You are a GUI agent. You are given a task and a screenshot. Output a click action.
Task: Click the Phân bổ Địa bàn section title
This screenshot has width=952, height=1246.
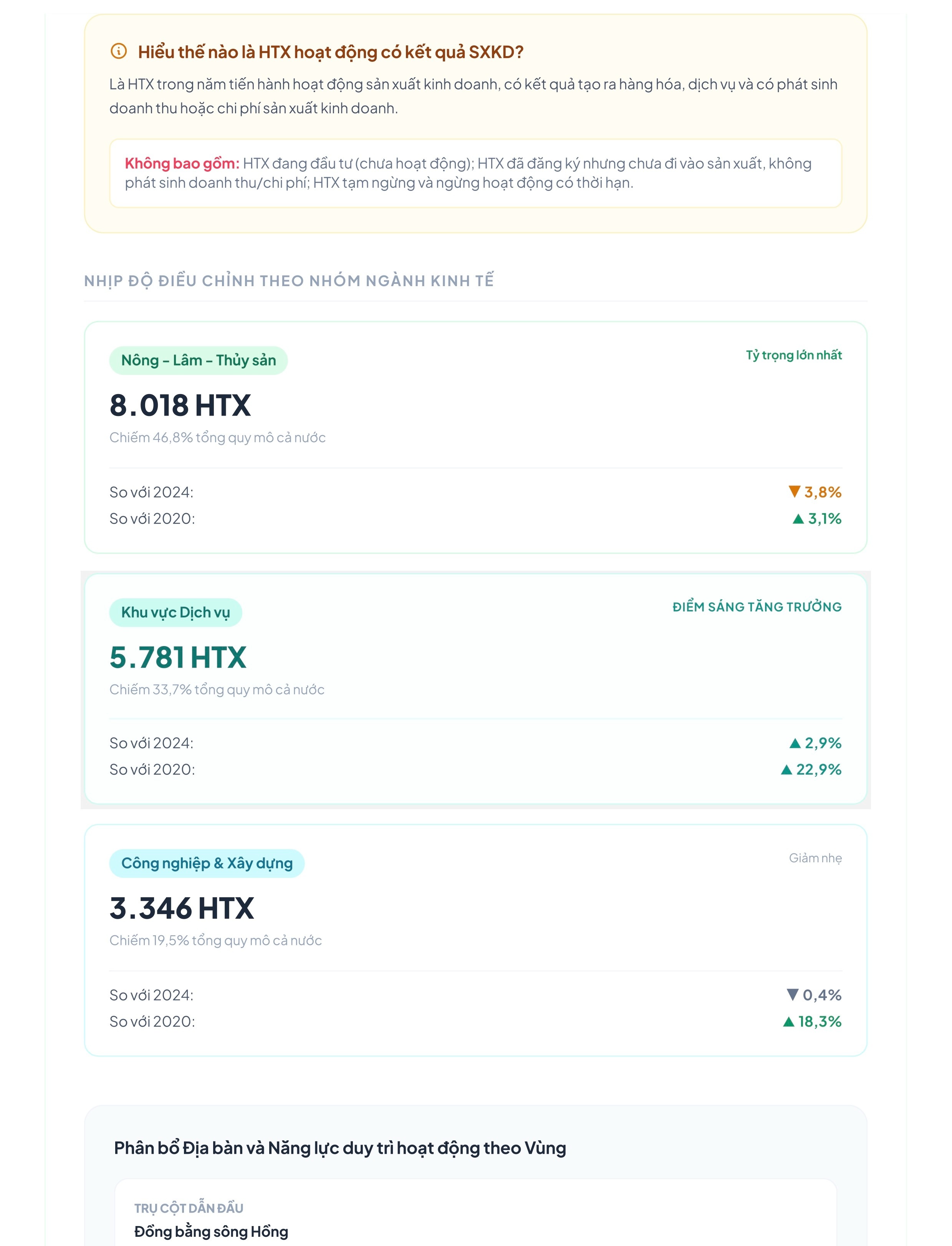click(x=340, y=1148)
